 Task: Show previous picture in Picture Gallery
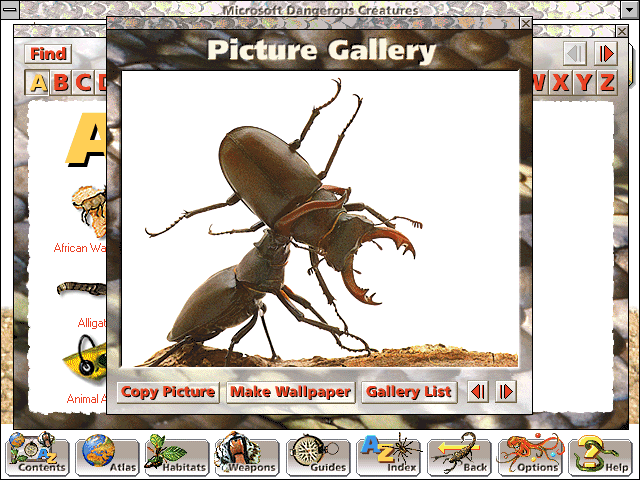478,392
